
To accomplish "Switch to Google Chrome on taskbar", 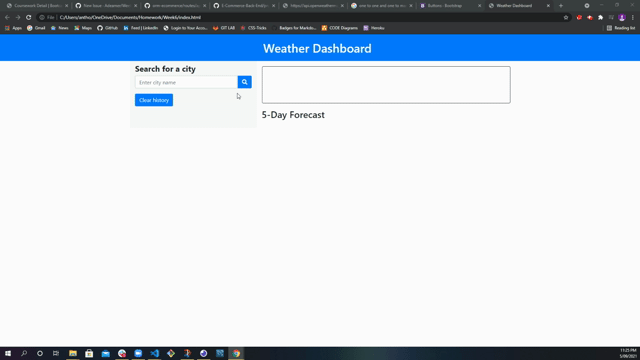I will (236, 353).
